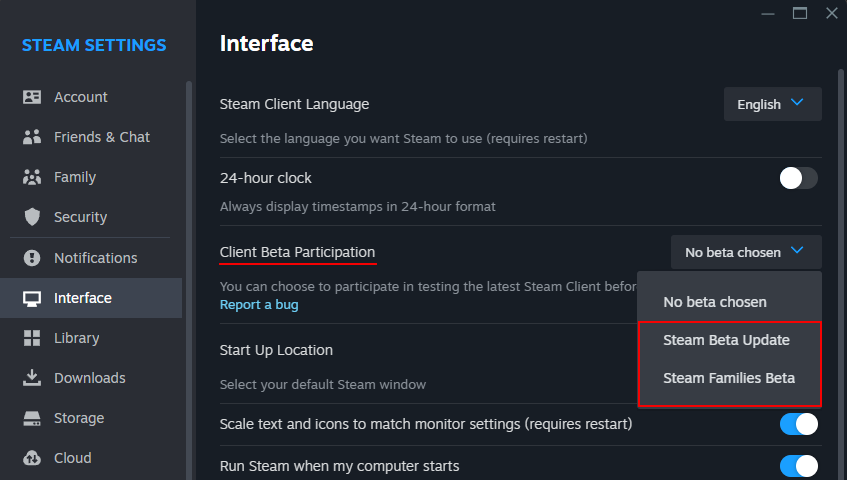Image resolution: width=847 pixels, height=480 pixels.
Task: Pick the No beta chosen menu entry
Action: [x=714, y=302]
